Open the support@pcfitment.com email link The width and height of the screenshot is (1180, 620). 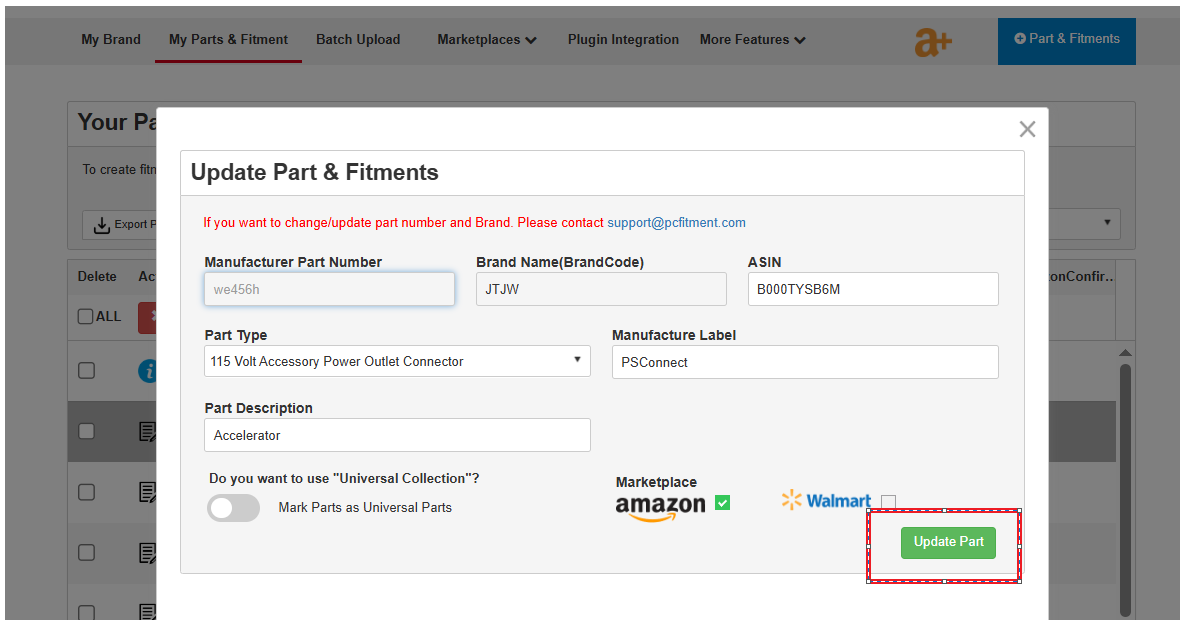pyautogui.click(x=677, y=223)
